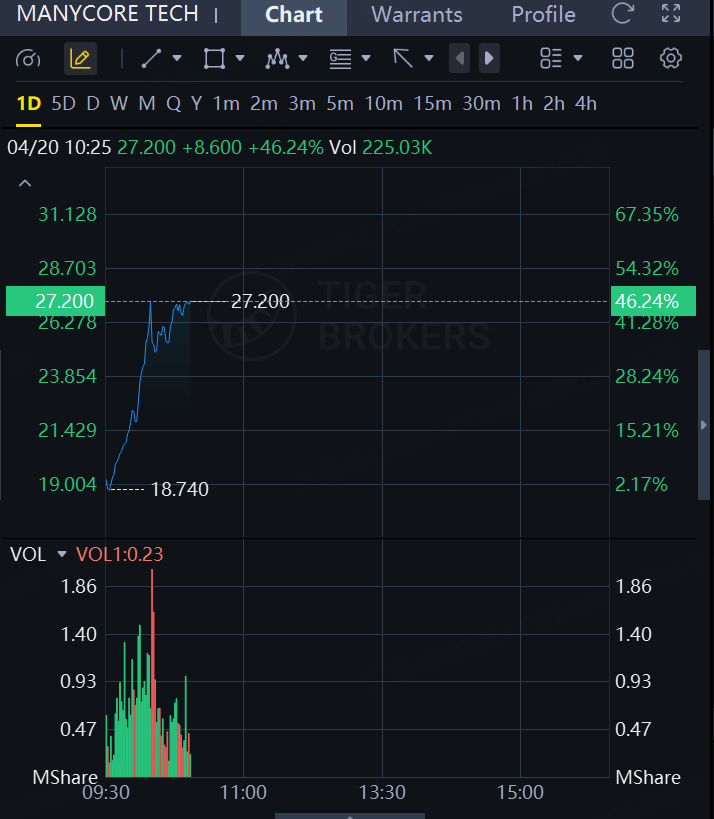714x819 pixels.
Task: Open the grid layout icon
Action: [622, 59]
